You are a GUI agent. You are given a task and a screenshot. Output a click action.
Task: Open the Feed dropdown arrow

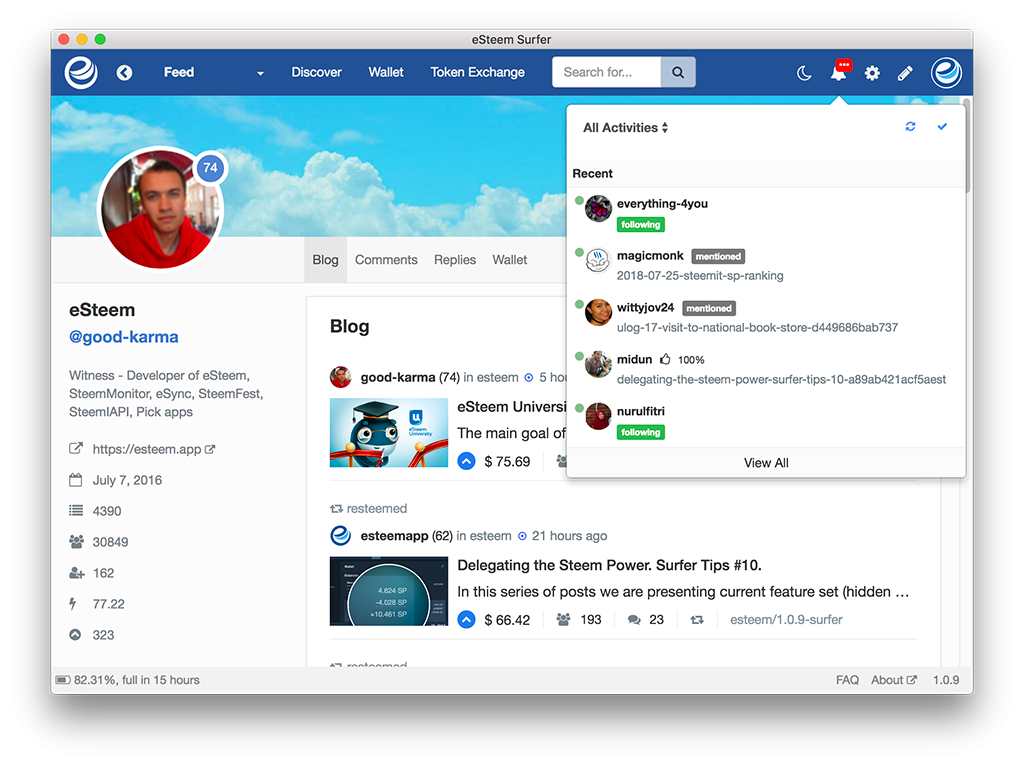[260, 73]
